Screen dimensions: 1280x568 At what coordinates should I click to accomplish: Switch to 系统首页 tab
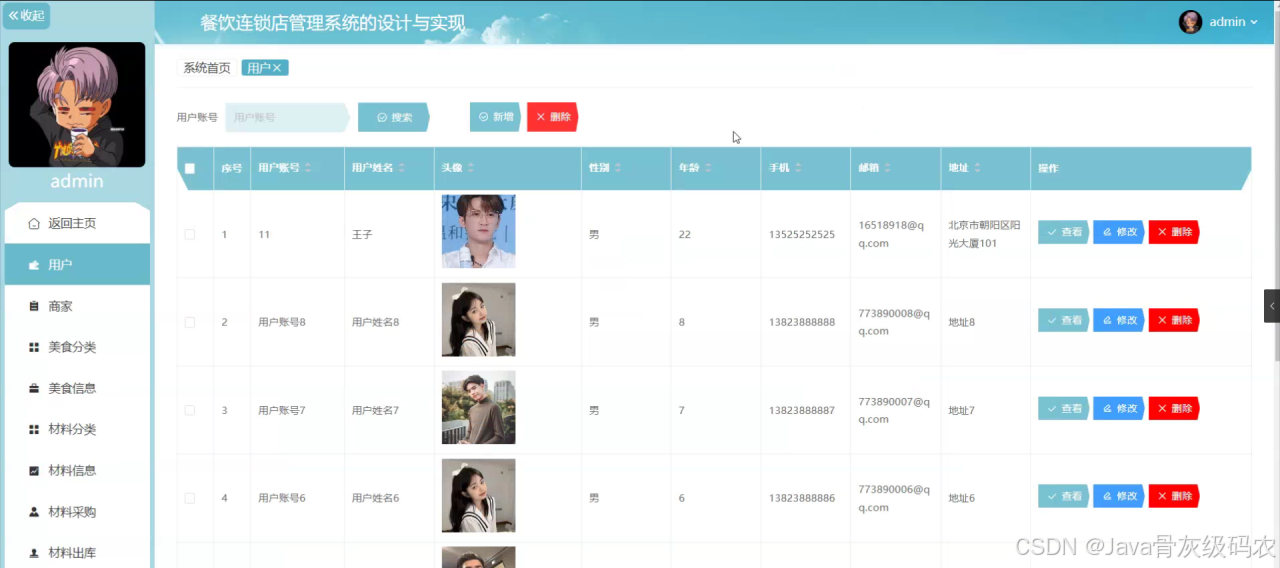(207, 68)
